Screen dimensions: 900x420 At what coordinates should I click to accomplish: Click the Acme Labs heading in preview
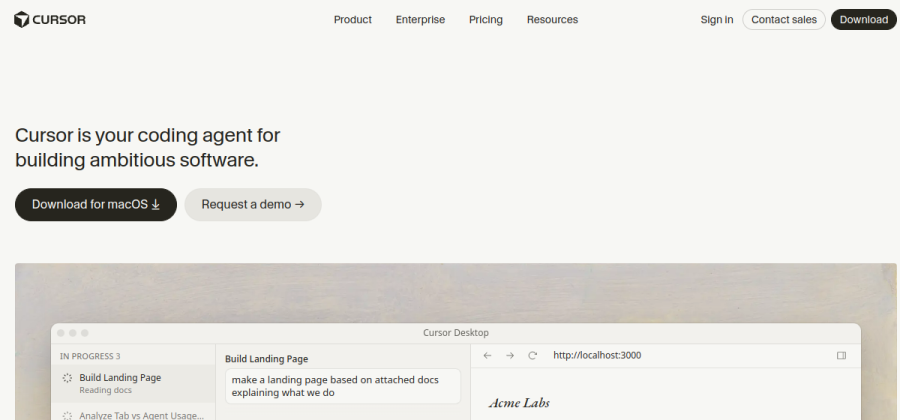[519, 403]
